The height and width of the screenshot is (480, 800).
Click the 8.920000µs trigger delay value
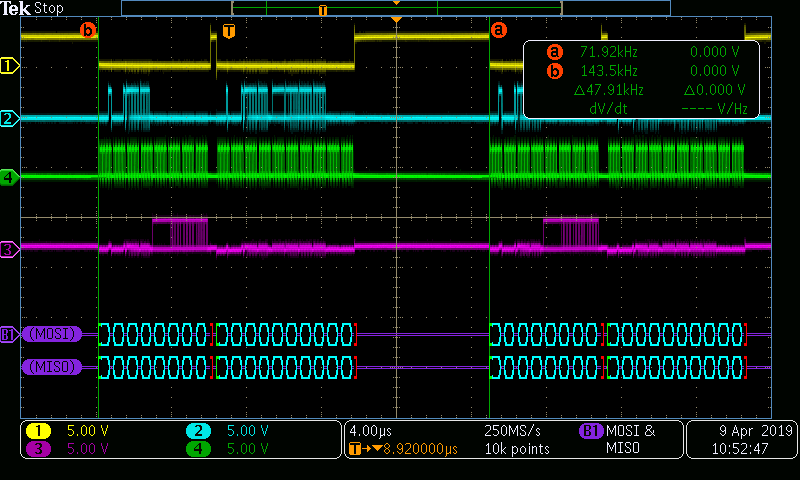tap(421, 449)
